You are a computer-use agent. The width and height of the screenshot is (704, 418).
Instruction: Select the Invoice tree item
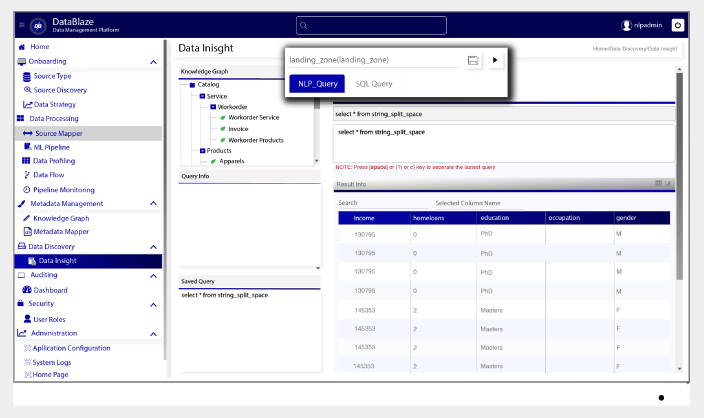click(238, 129)
